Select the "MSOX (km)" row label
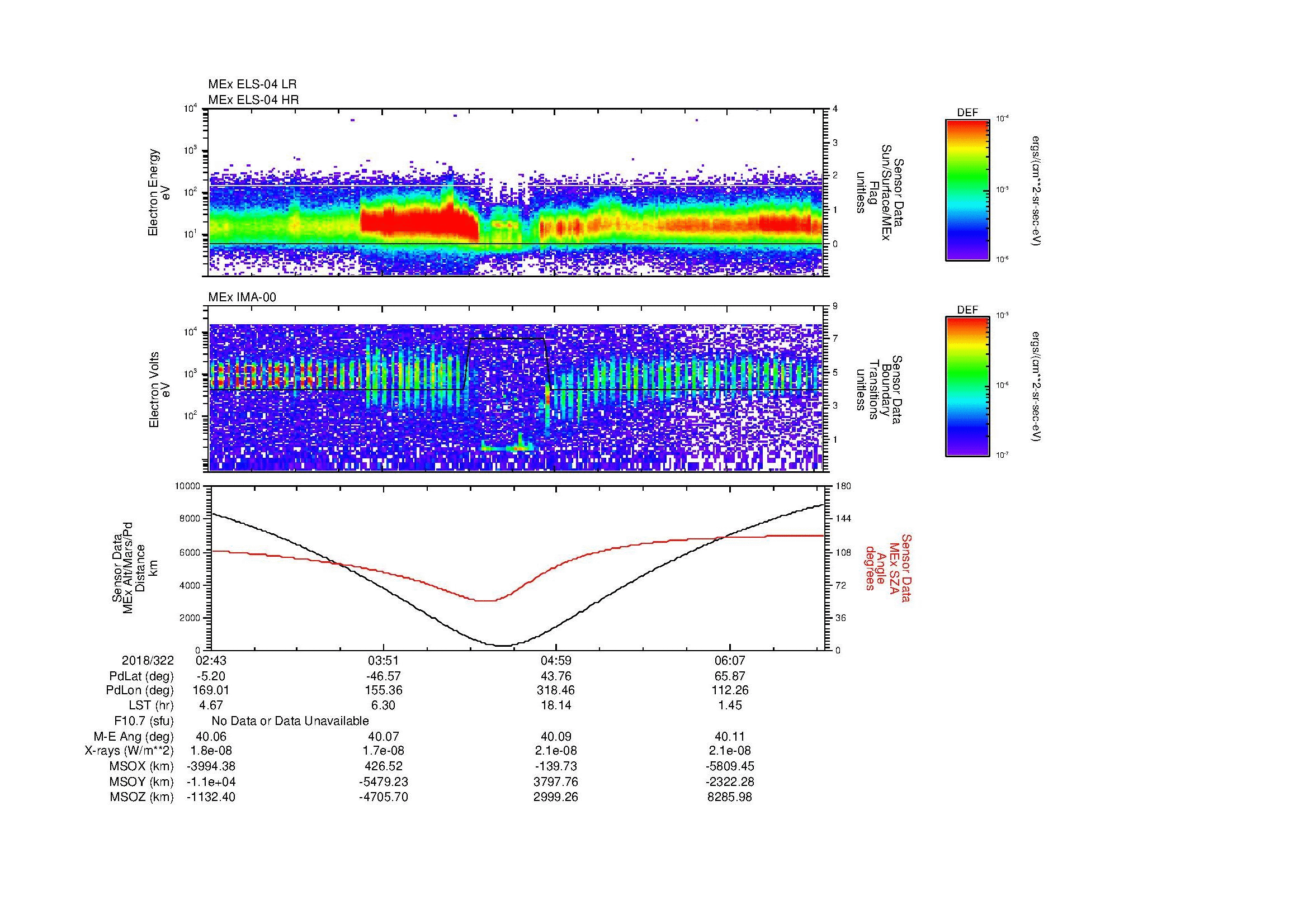 pyautogui.click(x=141, y=767)
